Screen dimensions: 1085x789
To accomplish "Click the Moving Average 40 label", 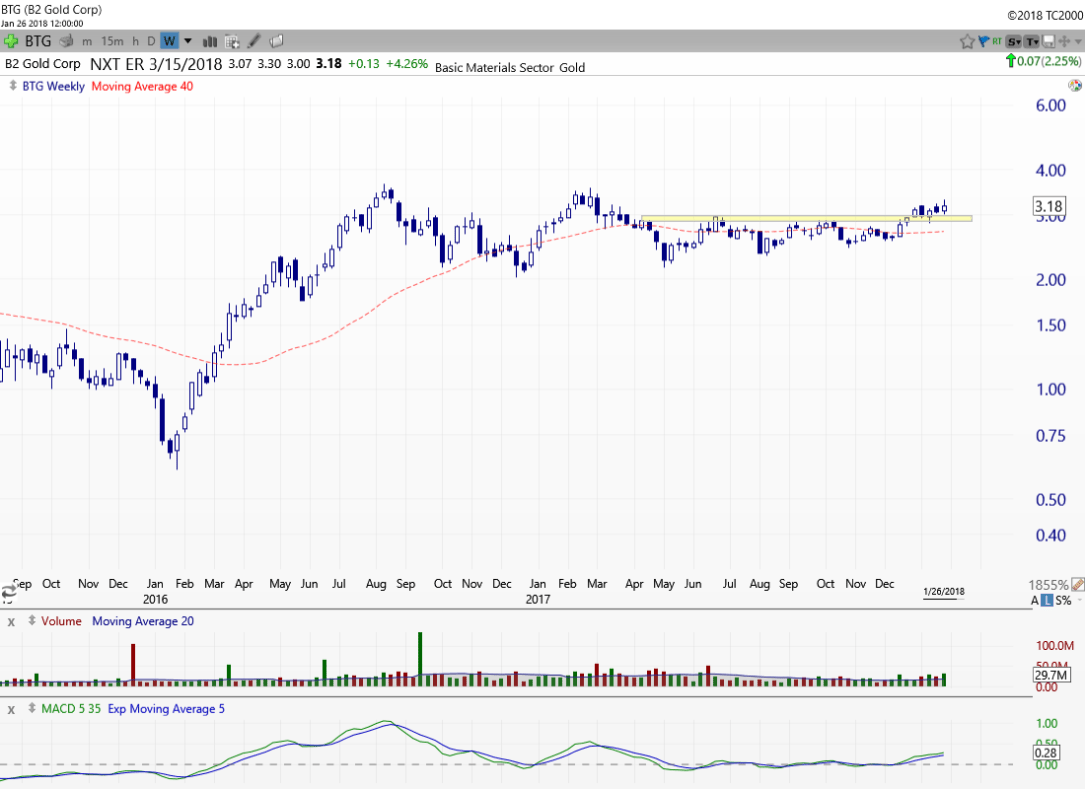I will (142, 86).
